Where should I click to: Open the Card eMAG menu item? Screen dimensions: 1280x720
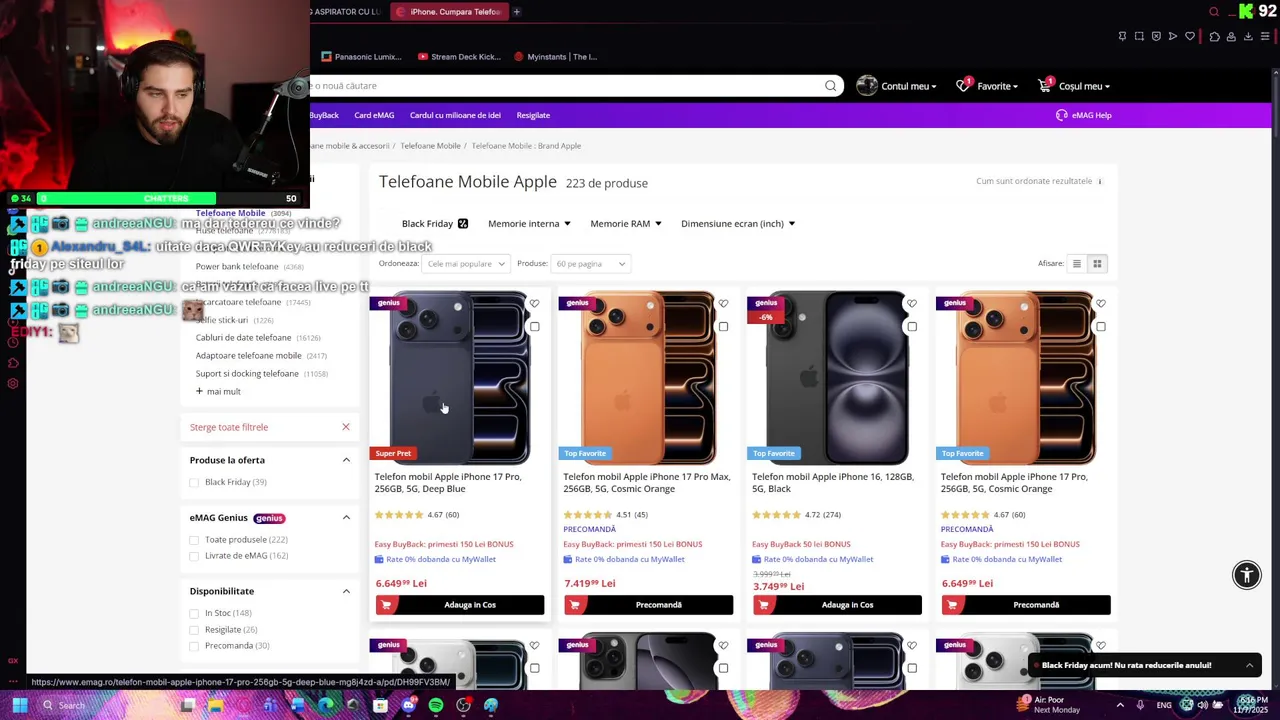[374, 115]
